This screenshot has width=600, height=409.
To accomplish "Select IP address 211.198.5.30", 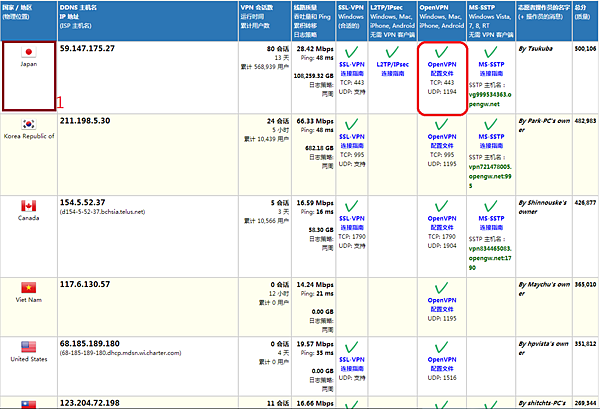I will click(x=85, y=121).
